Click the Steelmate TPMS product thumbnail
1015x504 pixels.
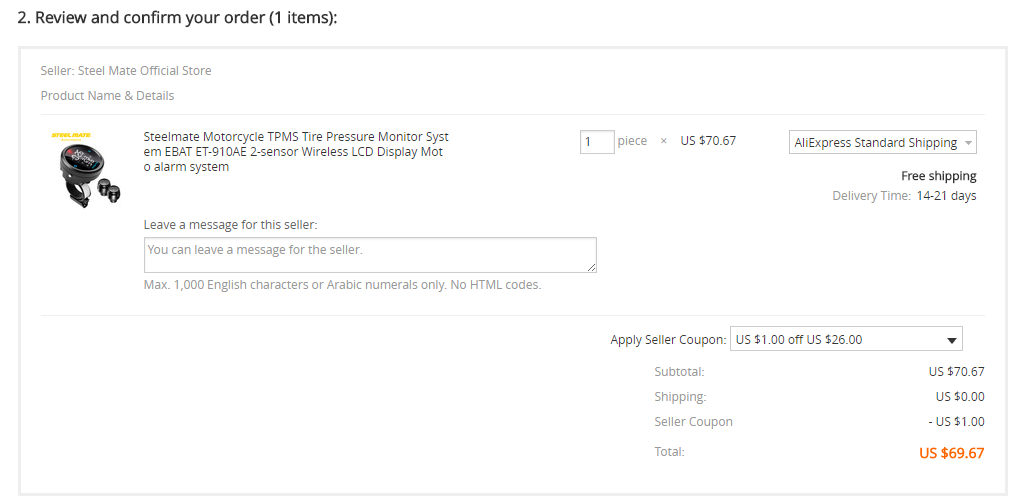(x=86, y=169)
